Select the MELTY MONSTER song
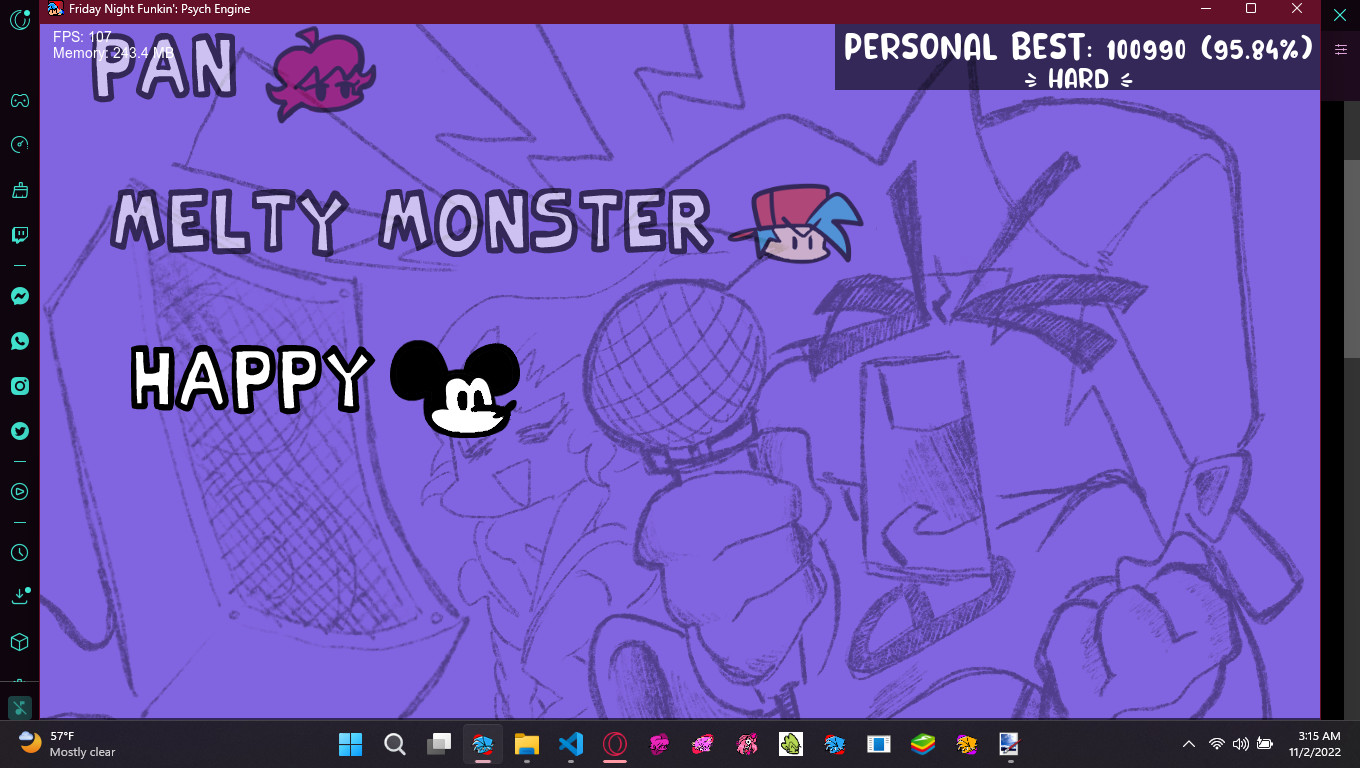 [x=411, y=220]
